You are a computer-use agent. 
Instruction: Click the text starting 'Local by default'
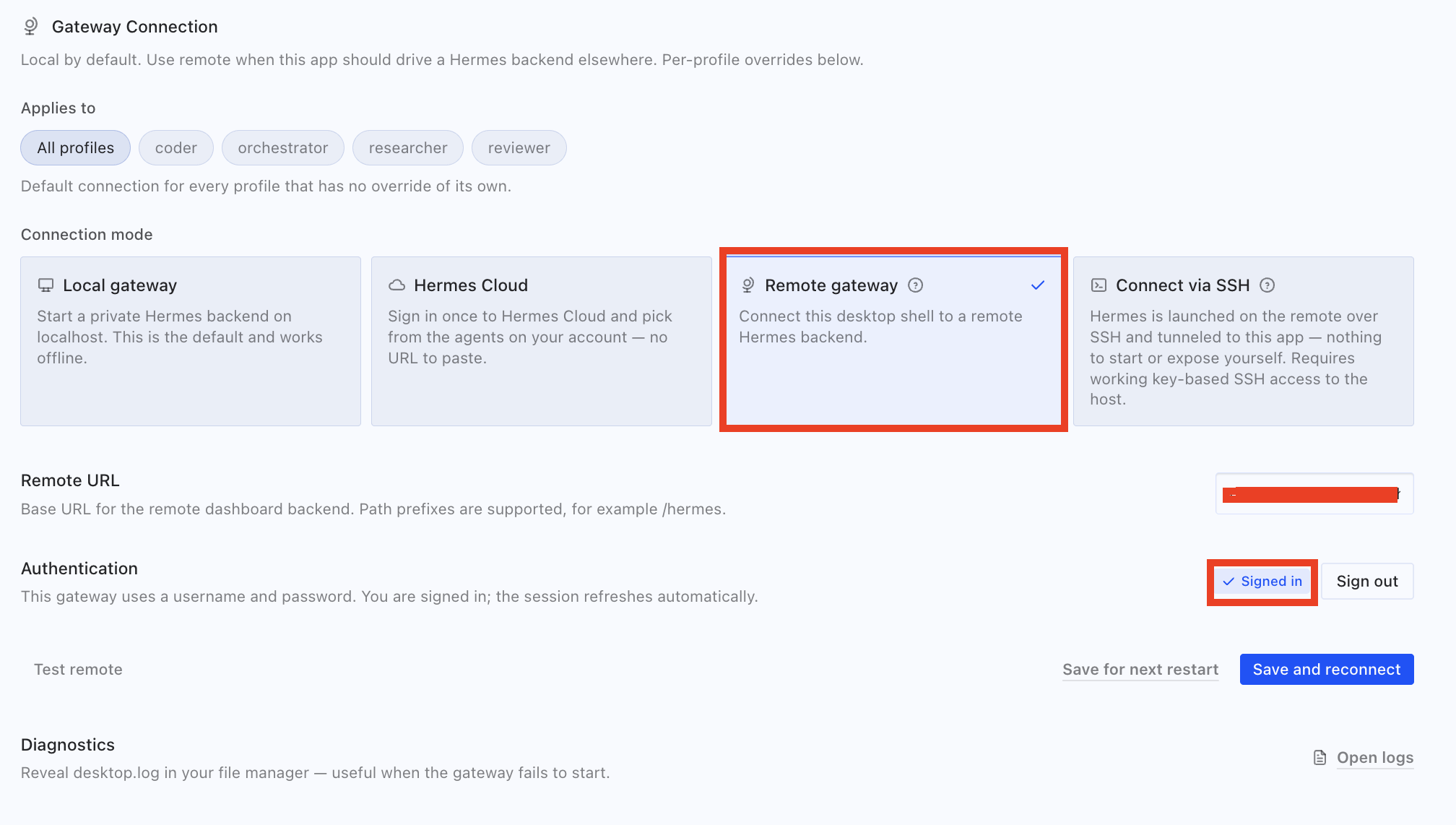coord(442,60)
